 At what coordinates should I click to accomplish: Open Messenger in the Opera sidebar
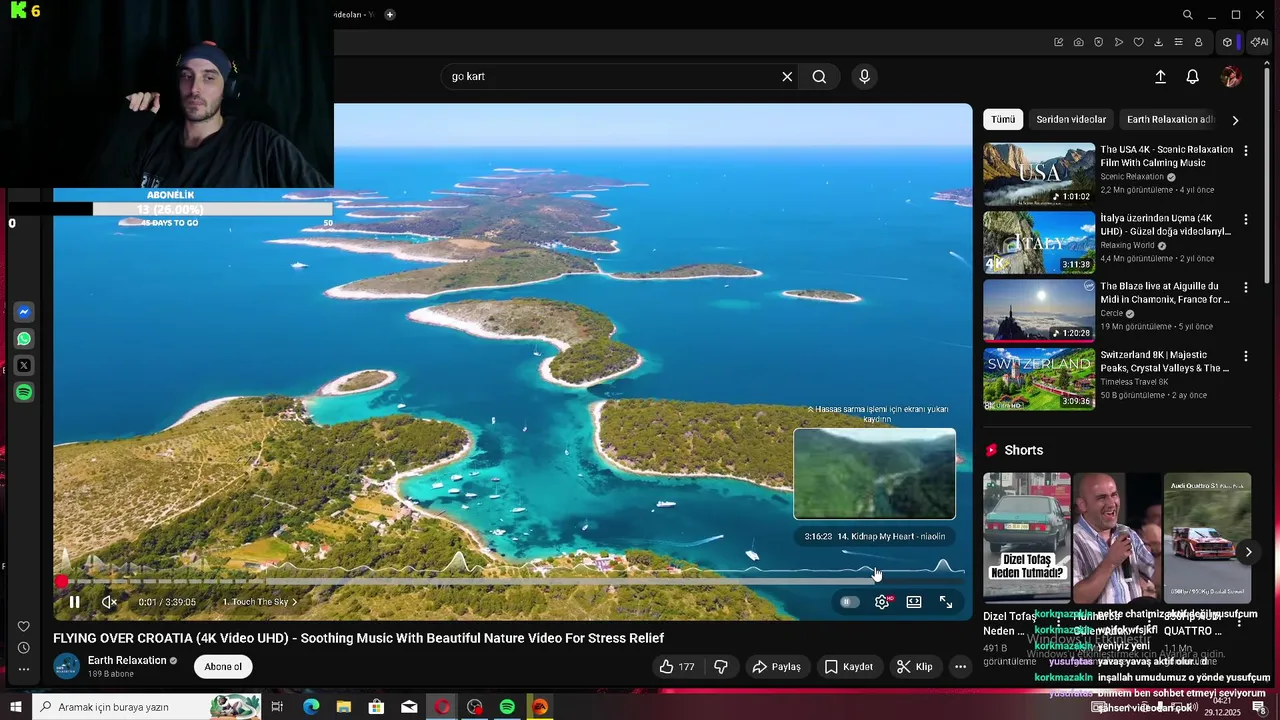24,312
